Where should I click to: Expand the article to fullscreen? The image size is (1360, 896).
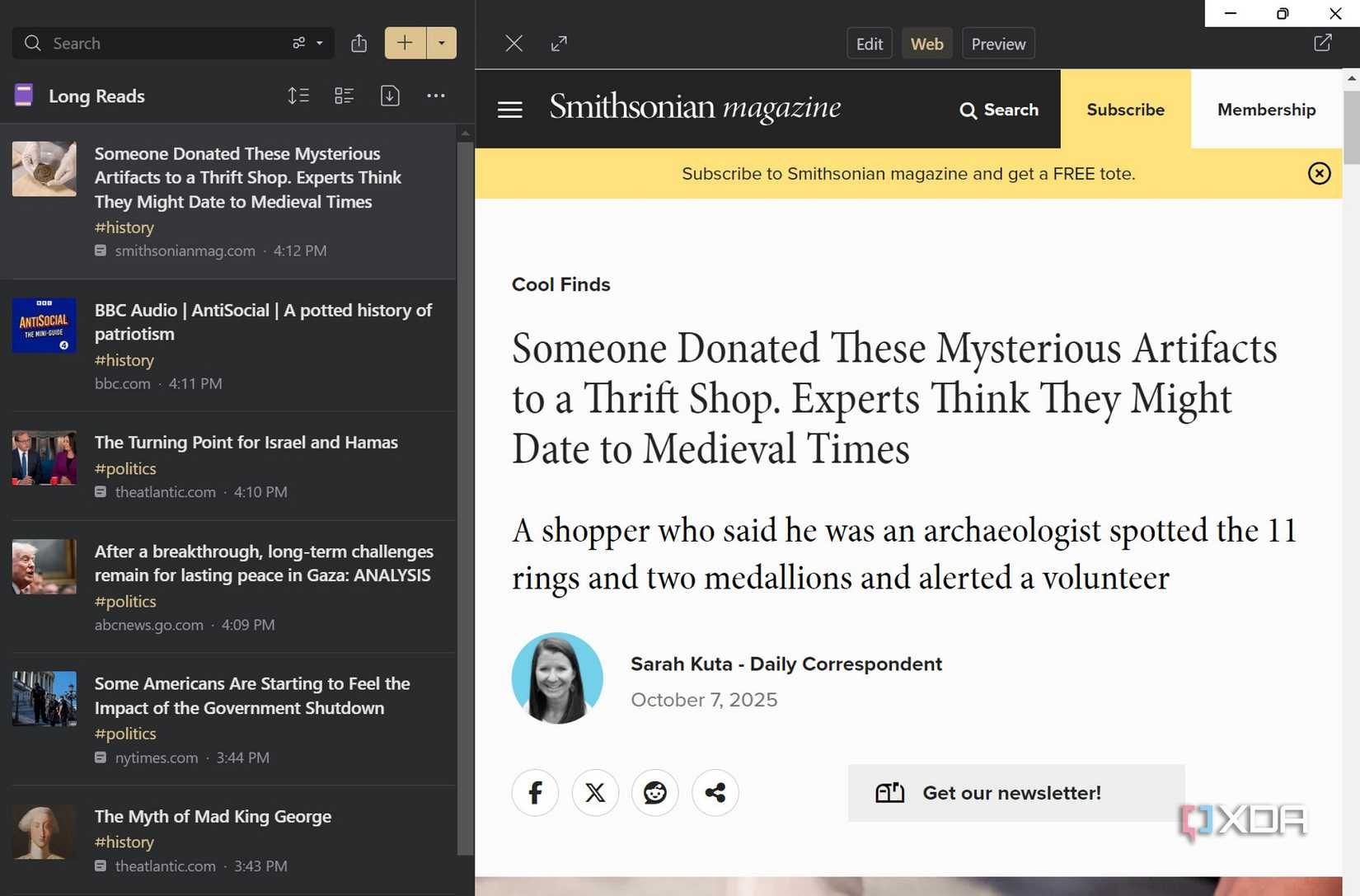coord(559,43)
